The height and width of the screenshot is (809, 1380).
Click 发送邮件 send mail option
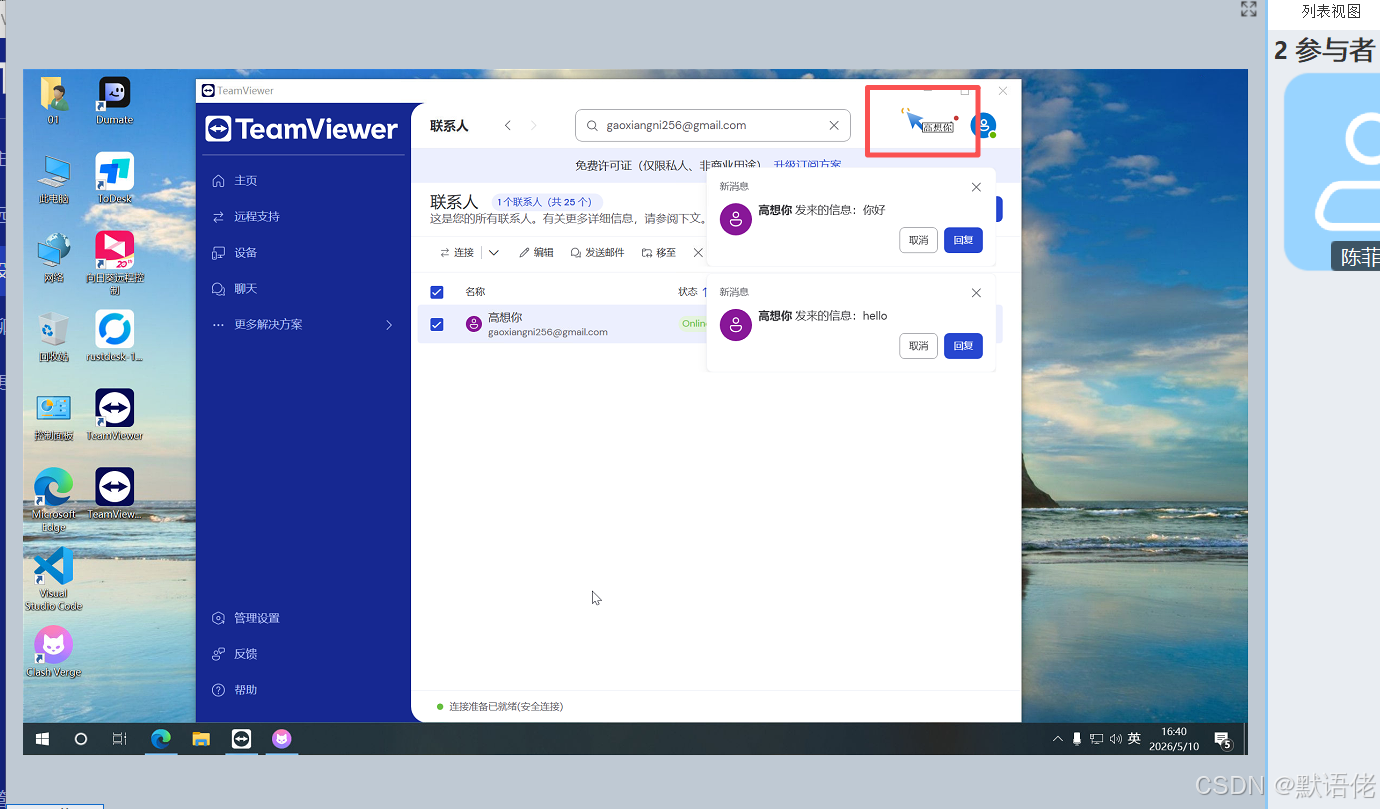pyautogui.click(x=597, y=253)
